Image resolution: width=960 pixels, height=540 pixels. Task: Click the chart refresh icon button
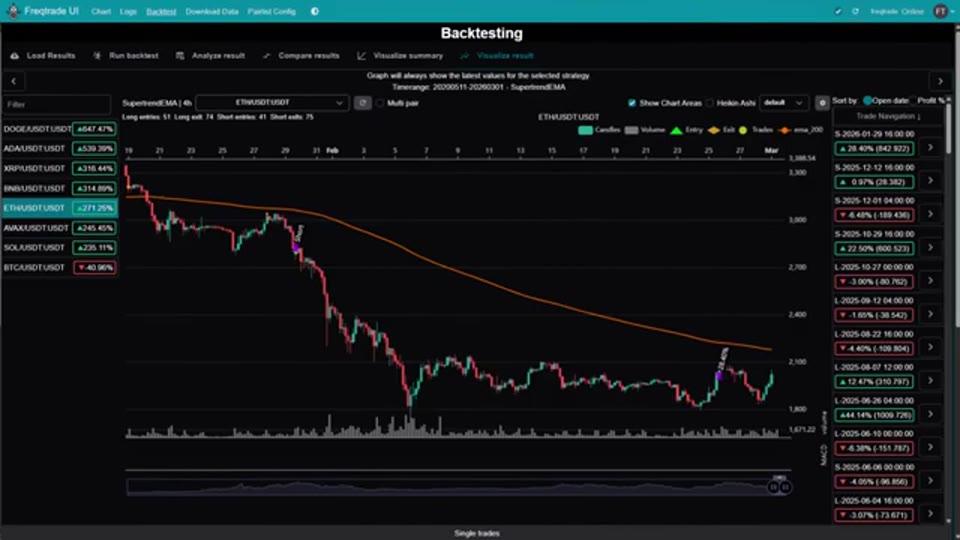tap(362, 103)
